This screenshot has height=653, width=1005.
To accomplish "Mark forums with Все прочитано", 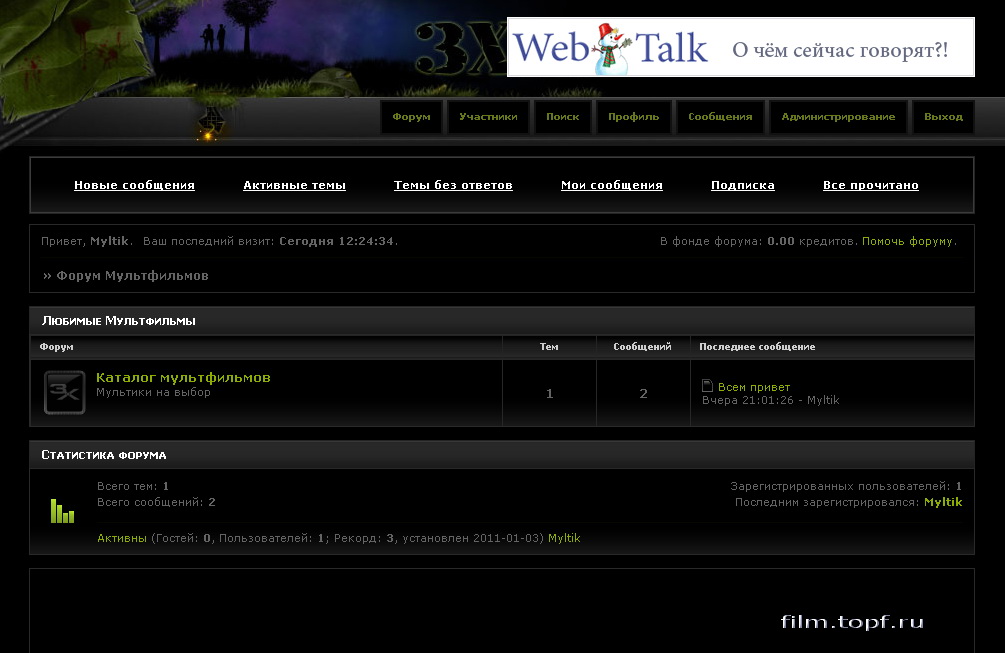I will (870, 185).
